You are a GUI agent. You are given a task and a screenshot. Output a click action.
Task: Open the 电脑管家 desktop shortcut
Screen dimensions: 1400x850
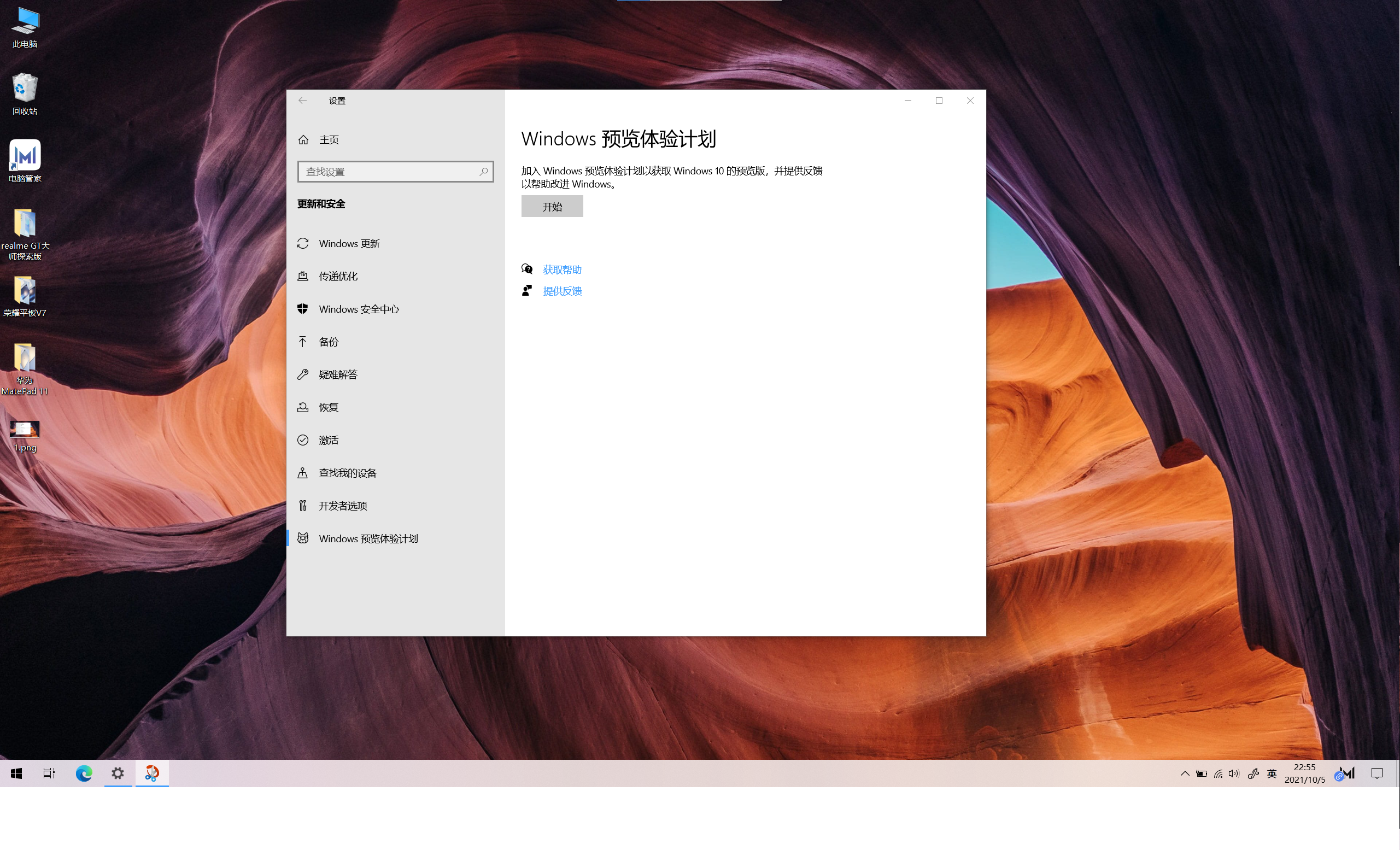(25, 161)
